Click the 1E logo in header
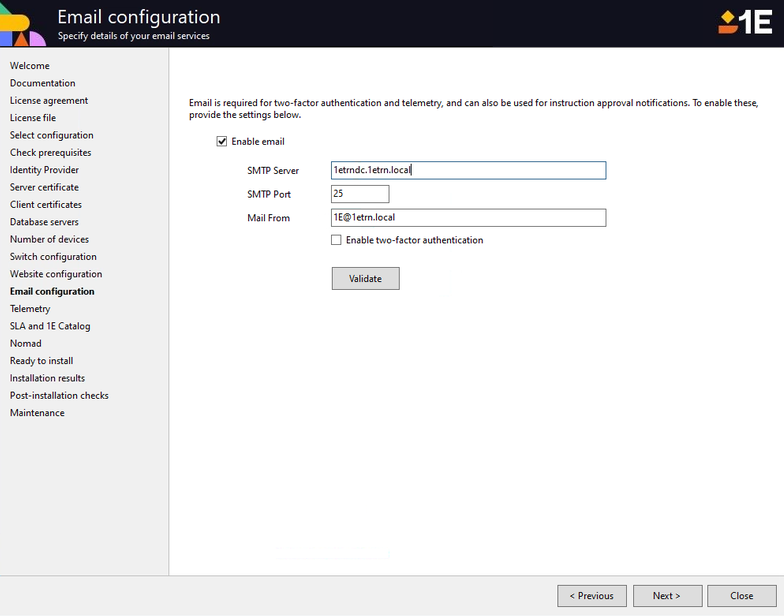Image resolution: width=784 pixels, height=616 pixels. pos(745,22)
